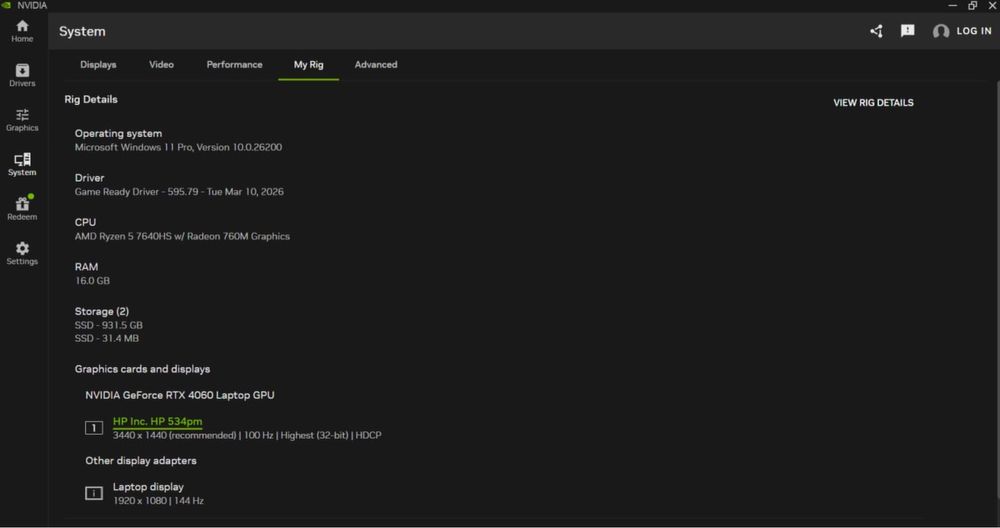Open the HP Inc. HP 534pm link
The width and height of the screenshot is (1000, 528).
pos(158,422)
